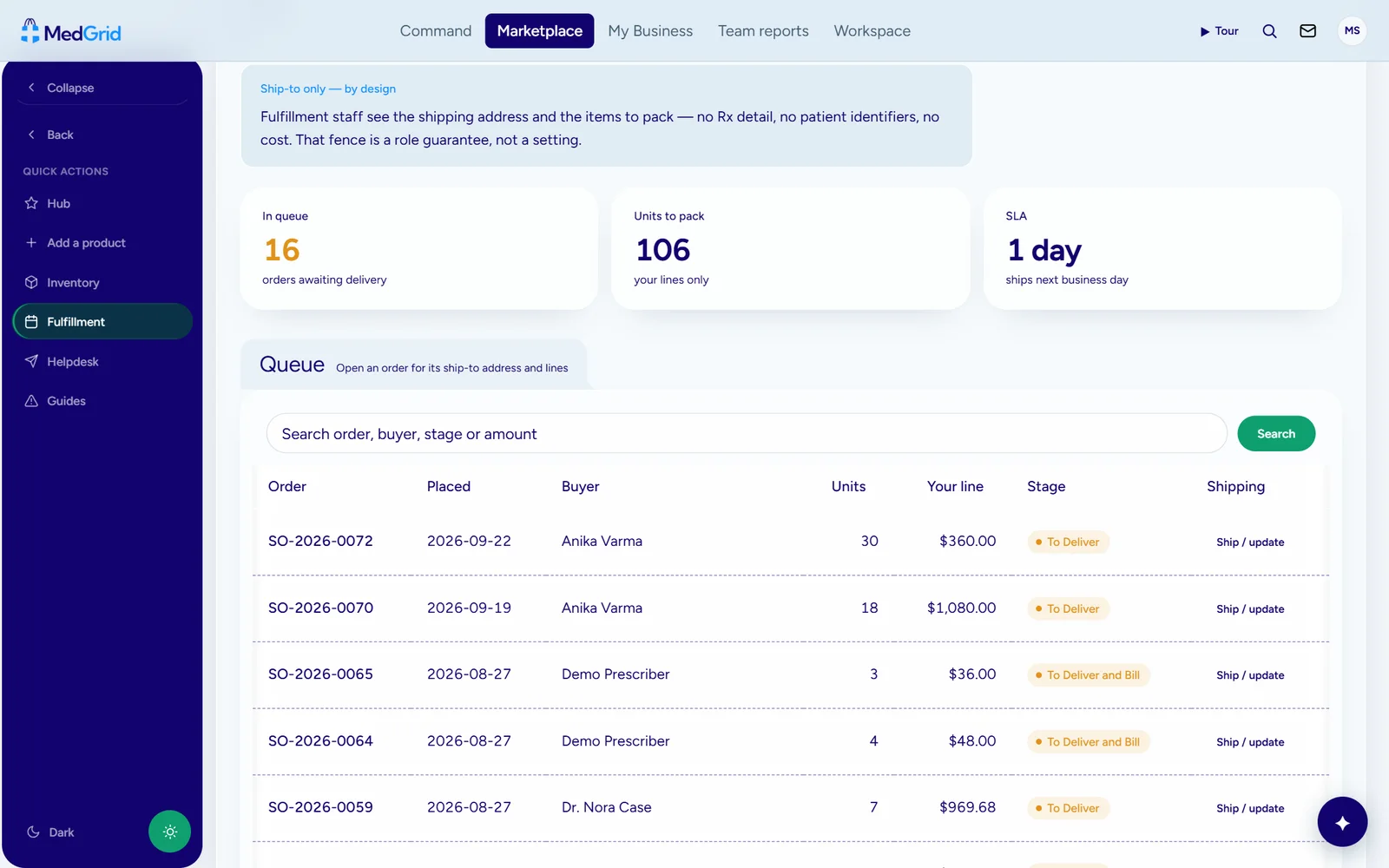Open the search icon in top bar

pyautogui.click(x=1269, y=31)
